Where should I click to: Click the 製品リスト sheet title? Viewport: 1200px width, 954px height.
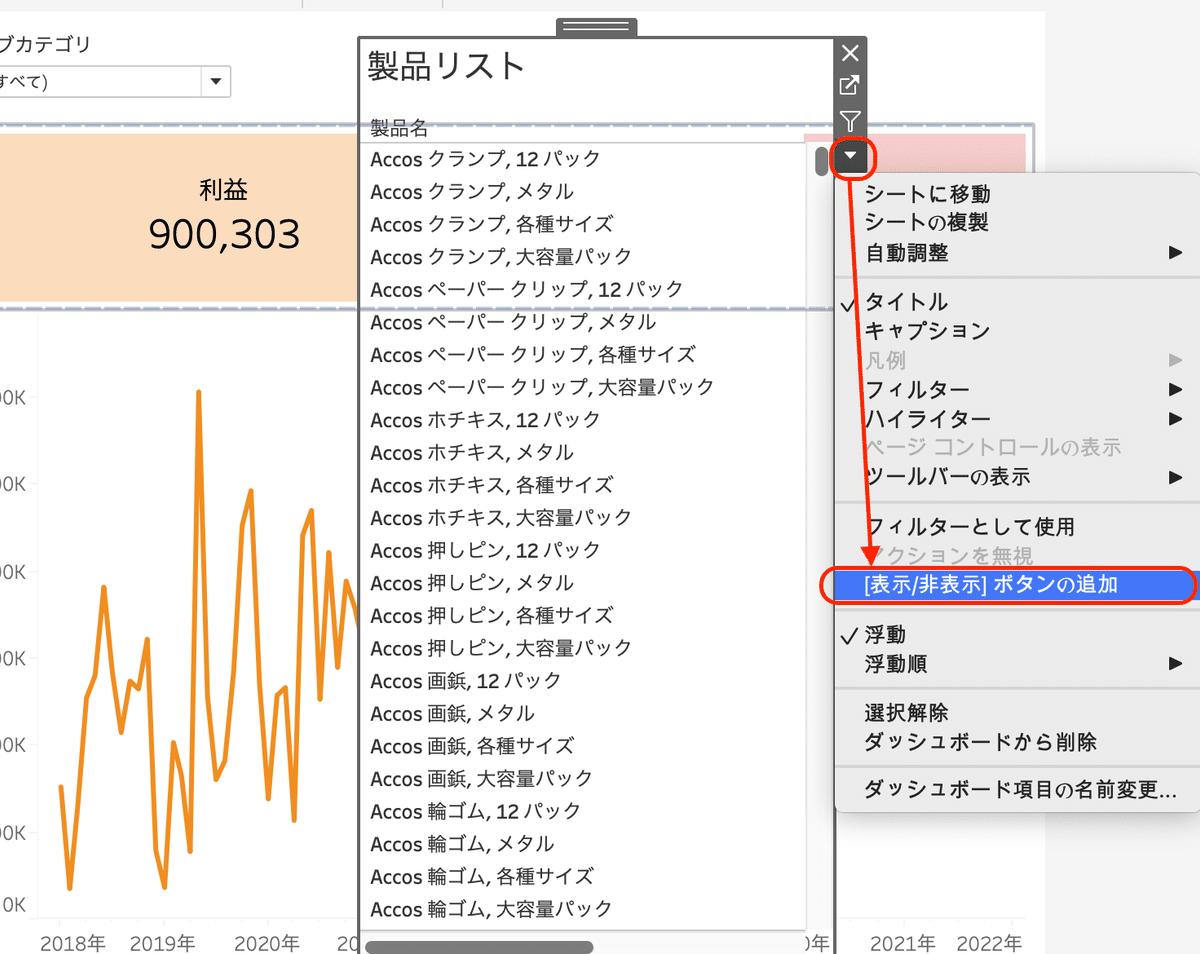click(x=446, y=66)
